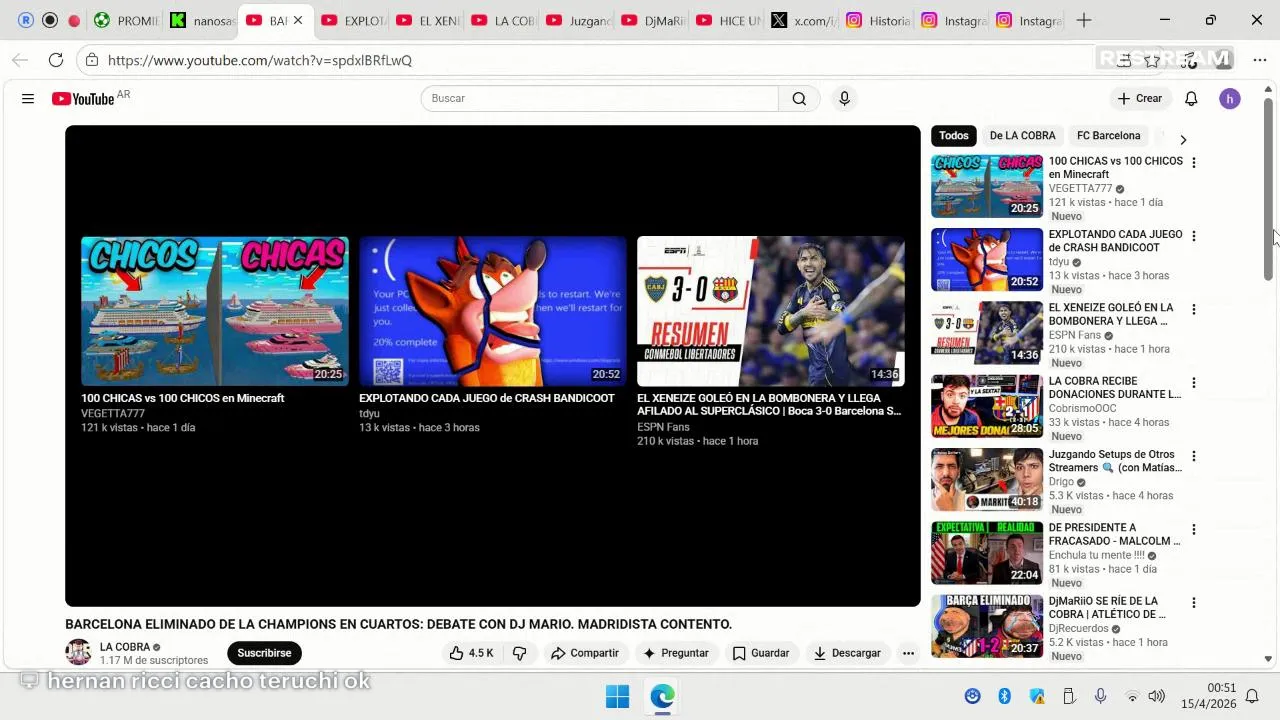
Task: Open end-screen CHICOS vs CHICAS Minecraft card
Action: coord(215,335)
